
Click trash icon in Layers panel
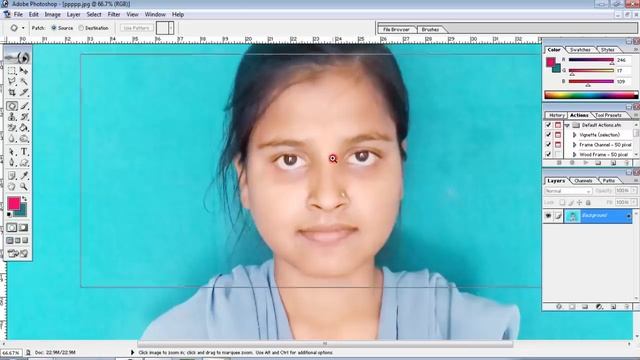(x=627, y=307)
